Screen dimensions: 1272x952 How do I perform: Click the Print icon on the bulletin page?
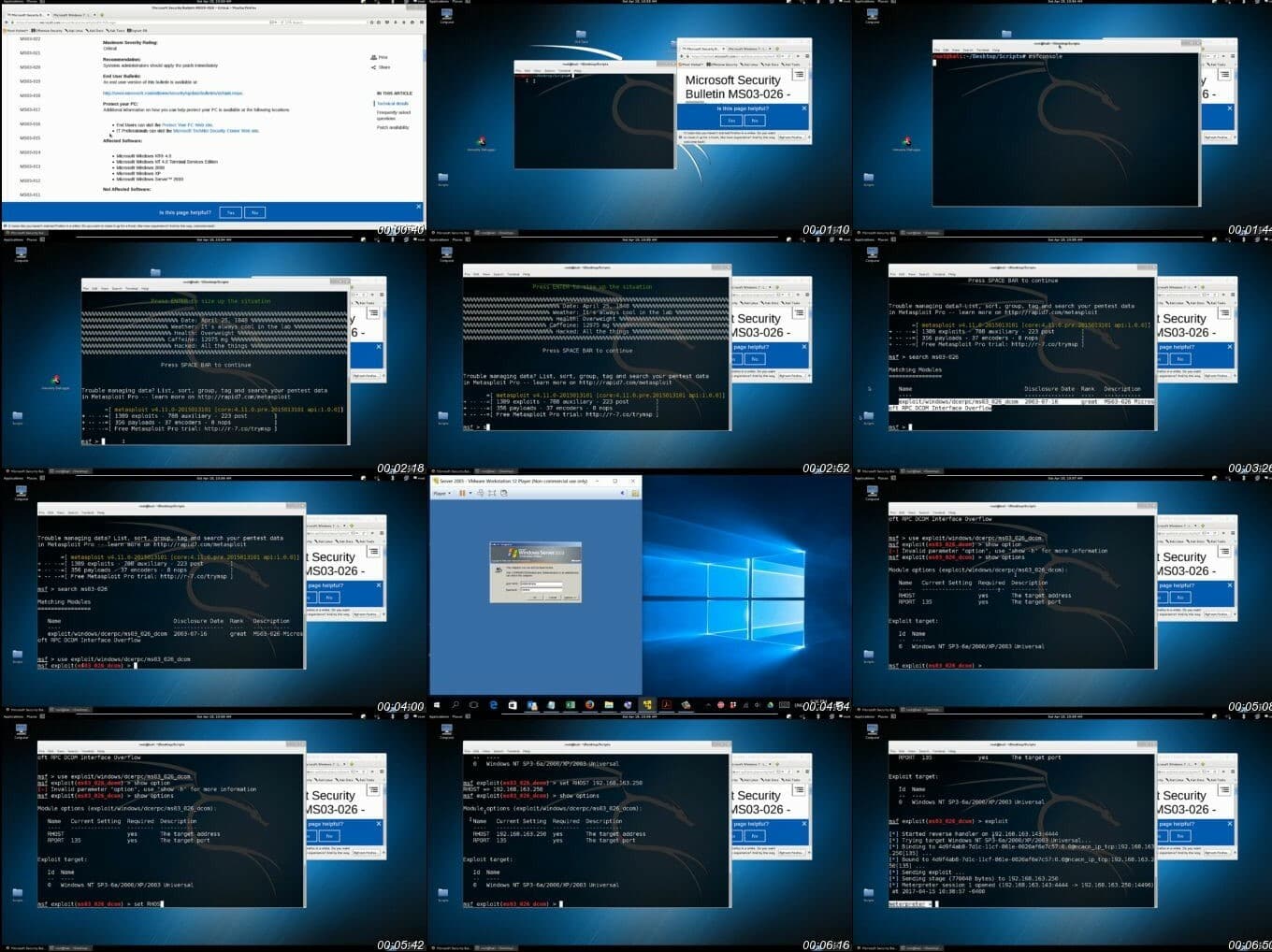coord(380,57)
